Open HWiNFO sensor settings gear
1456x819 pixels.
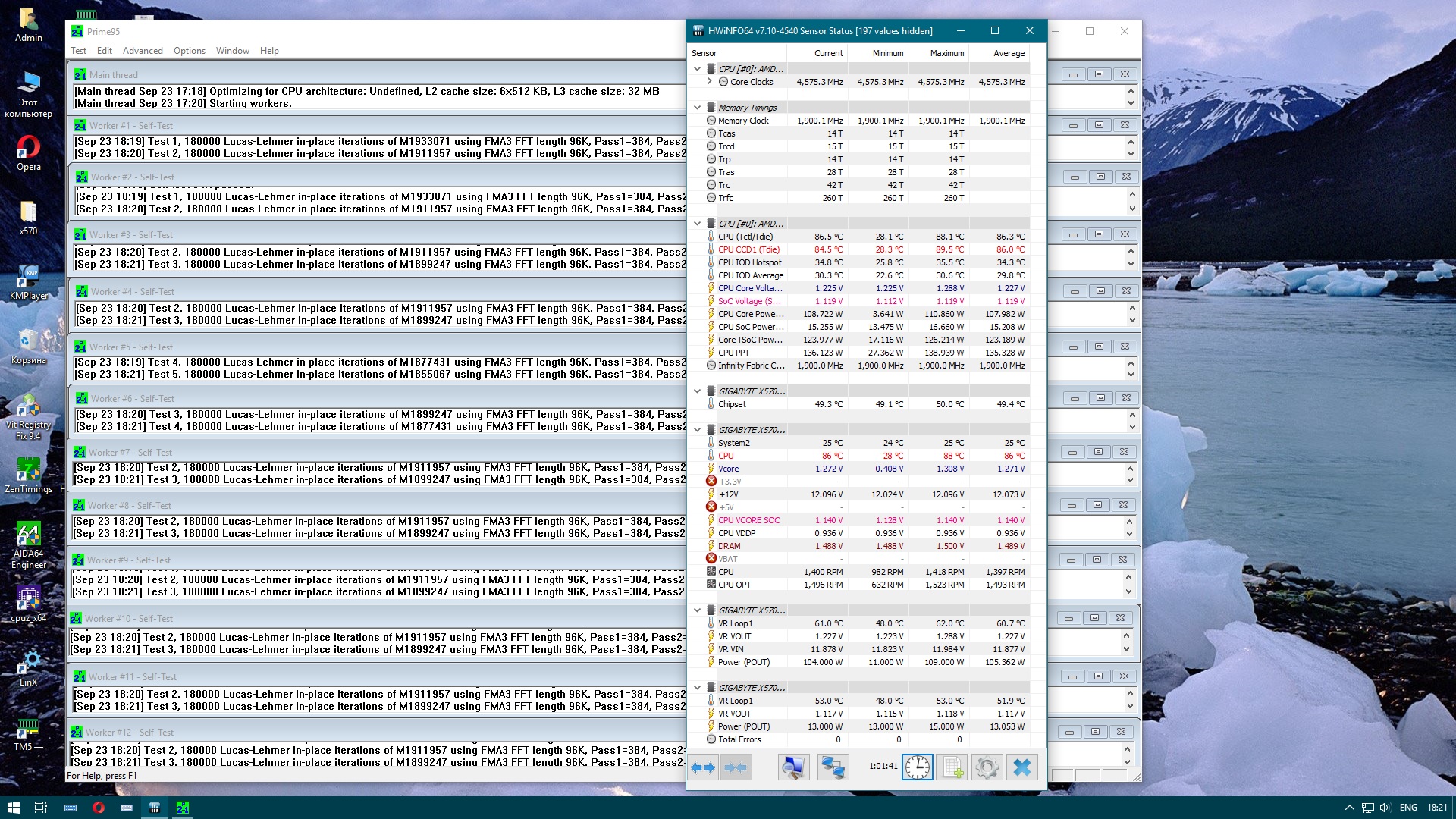point(987,767)
